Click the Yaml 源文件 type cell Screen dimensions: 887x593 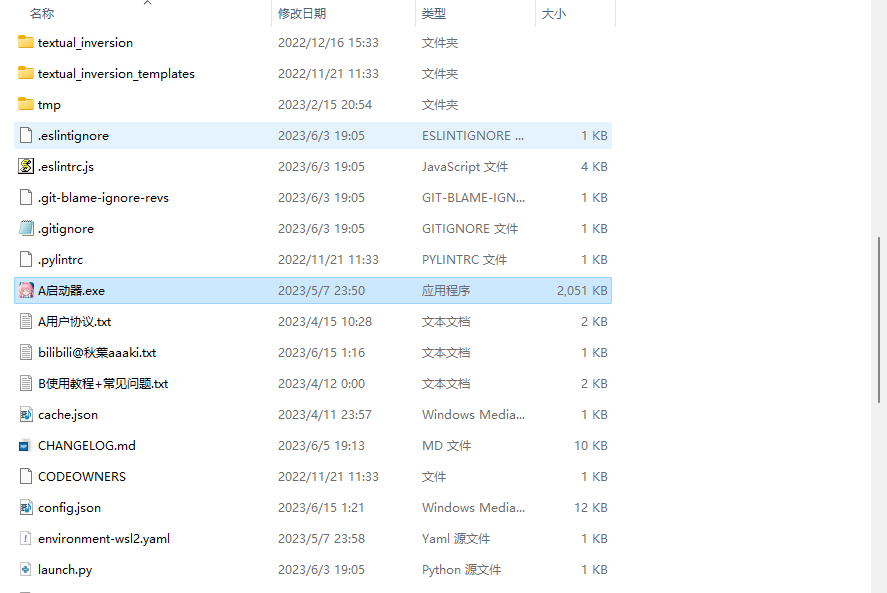[x=456, y=539]
